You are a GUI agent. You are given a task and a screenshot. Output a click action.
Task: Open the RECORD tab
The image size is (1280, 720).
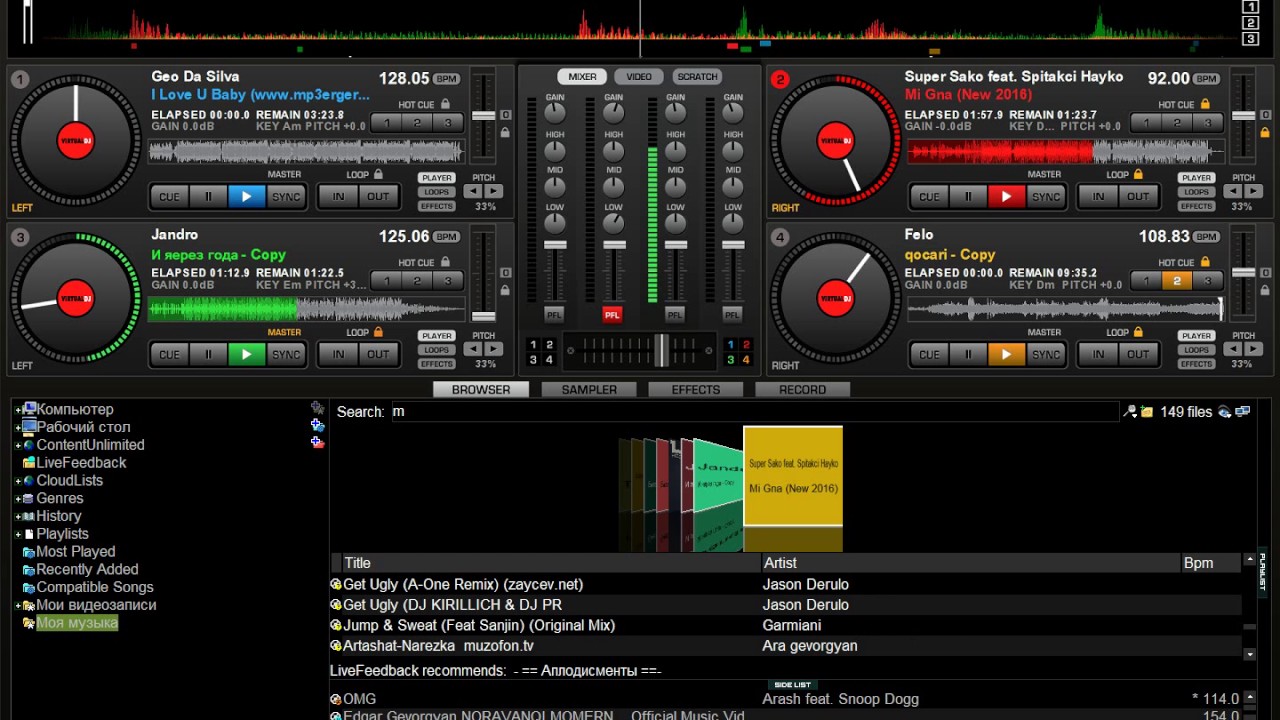[x=803, y=390]
